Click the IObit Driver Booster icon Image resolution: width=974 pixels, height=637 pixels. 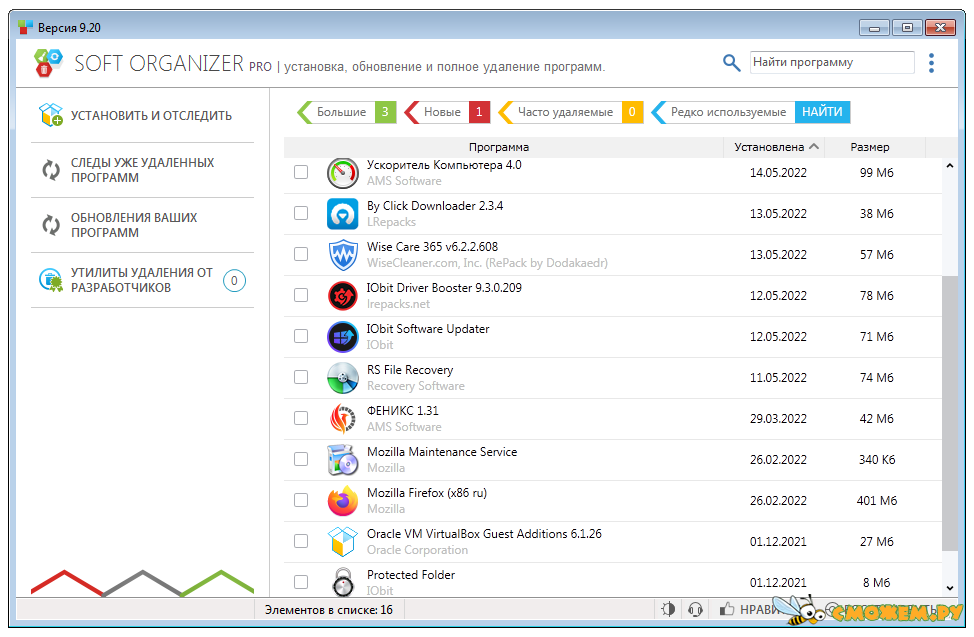tap(342, 296)
